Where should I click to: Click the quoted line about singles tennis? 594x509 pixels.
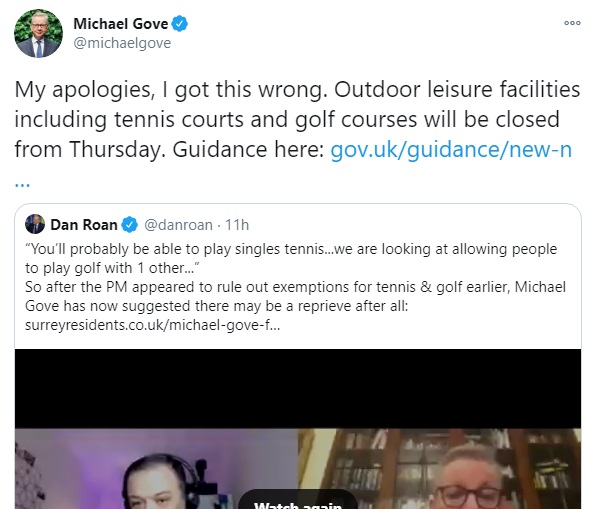(291, 258)
